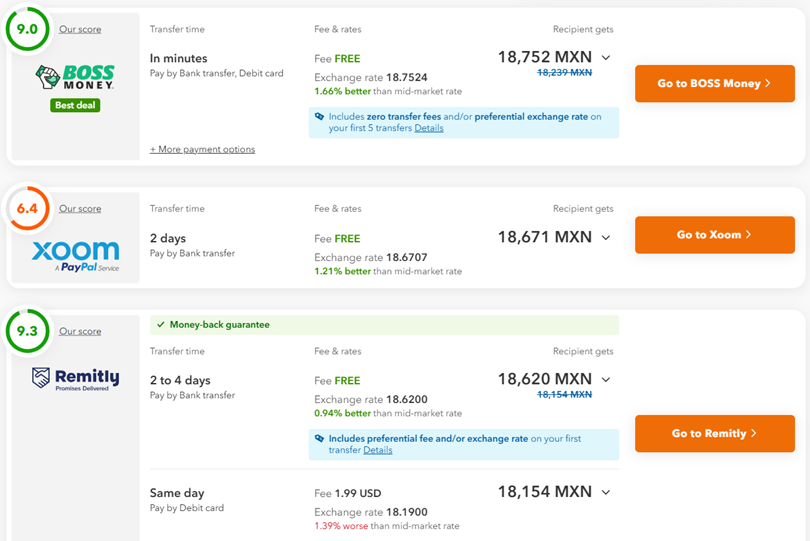The width and height of the screenshot is (810, 541).
Task: Click the Xoom PayPal logo
Action: (75, 254)
